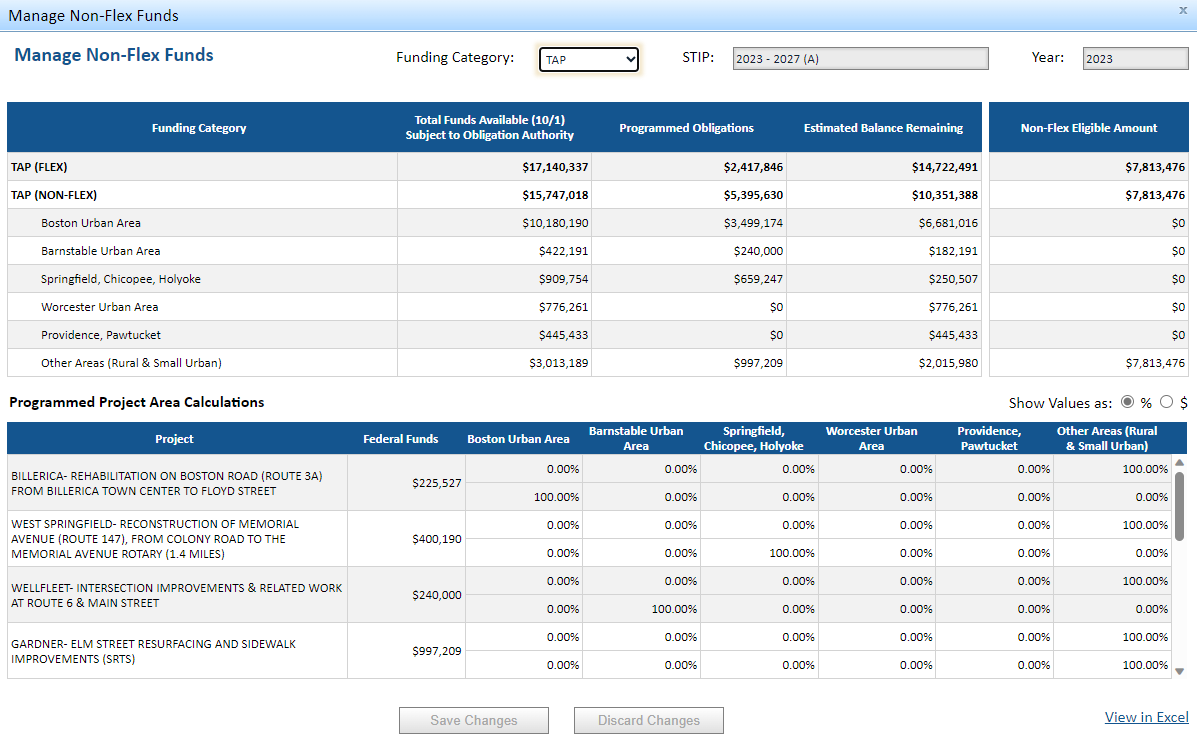Open View in Excel

pyautogui.click(x=1146, y=717)
